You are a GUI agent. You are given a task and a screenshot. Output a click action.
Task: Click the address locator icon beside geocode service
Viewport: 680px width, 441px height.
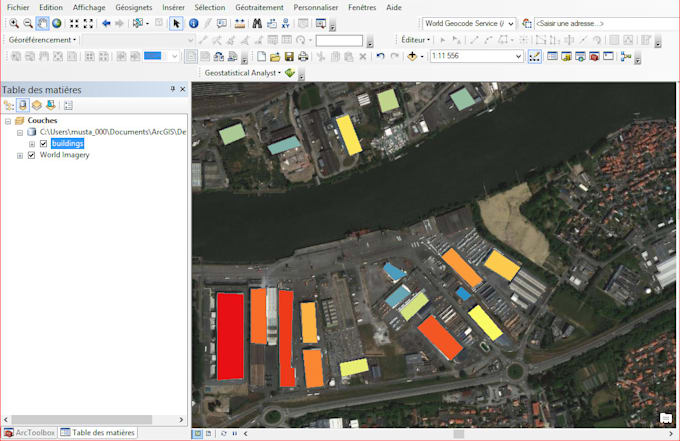point(526,23)
